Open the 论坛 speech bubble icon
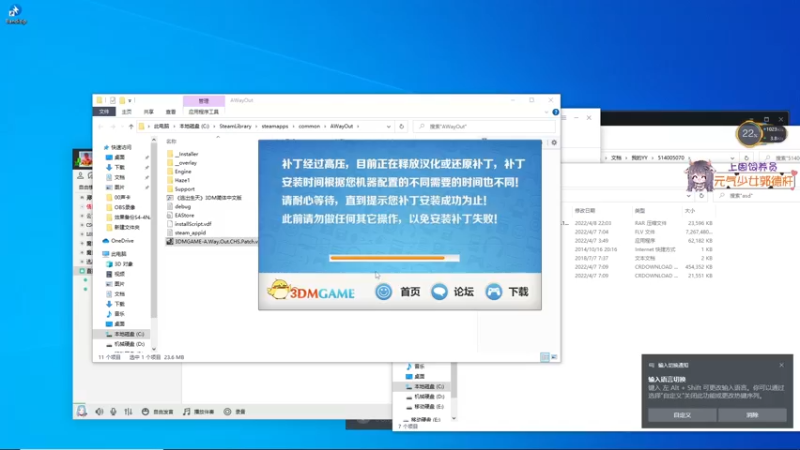Screen dimensions: 800x450 [x=439, y=292]
